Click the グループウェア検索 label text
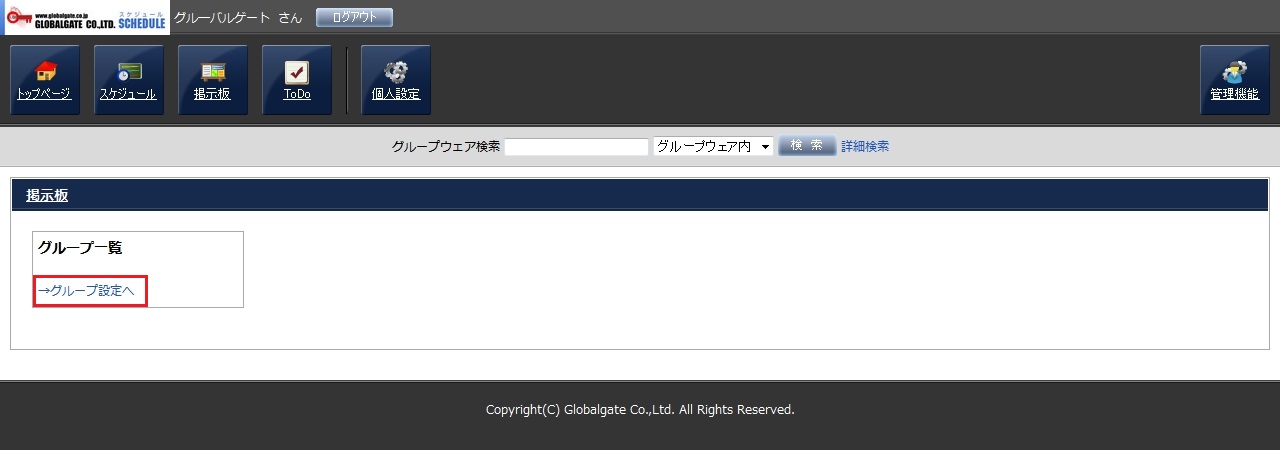The height and width of the screenshot is (450, 1280). coord(445,146)
